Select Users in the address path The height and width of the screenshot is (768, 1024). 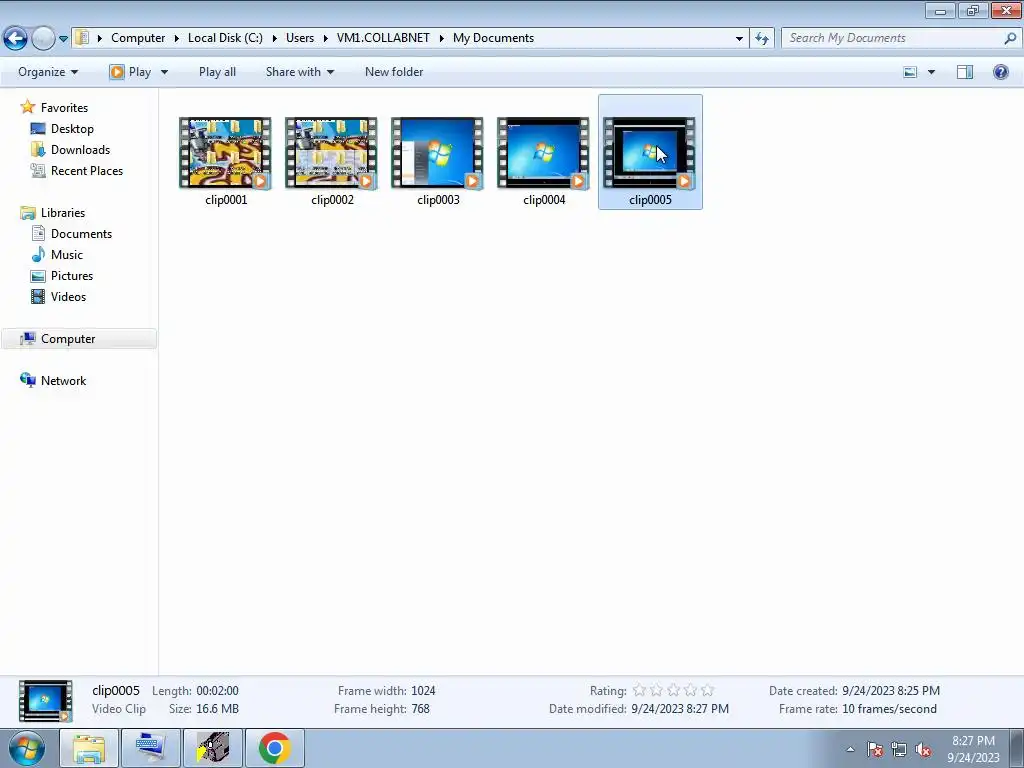coord(300,38)
